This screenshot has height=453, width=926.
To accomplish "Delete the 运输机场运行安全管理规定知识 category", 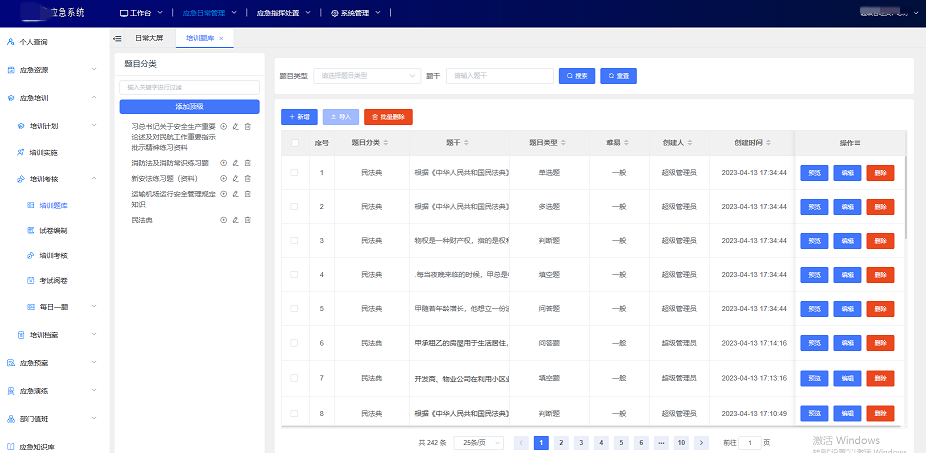I will coord(247,194).
